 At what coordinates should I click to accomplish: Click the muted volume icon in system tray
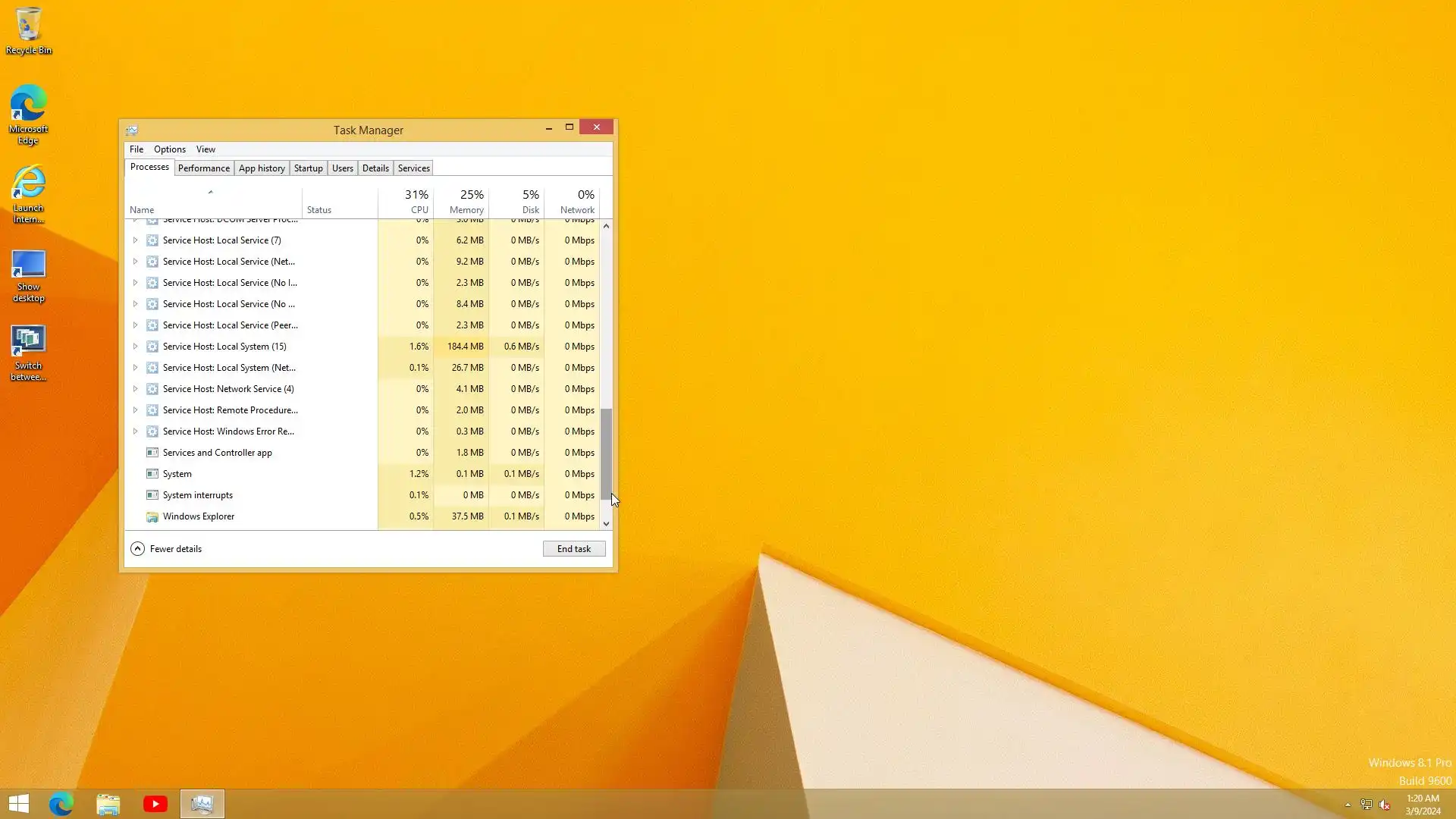pyautogui.click(x=1385, y=805)
